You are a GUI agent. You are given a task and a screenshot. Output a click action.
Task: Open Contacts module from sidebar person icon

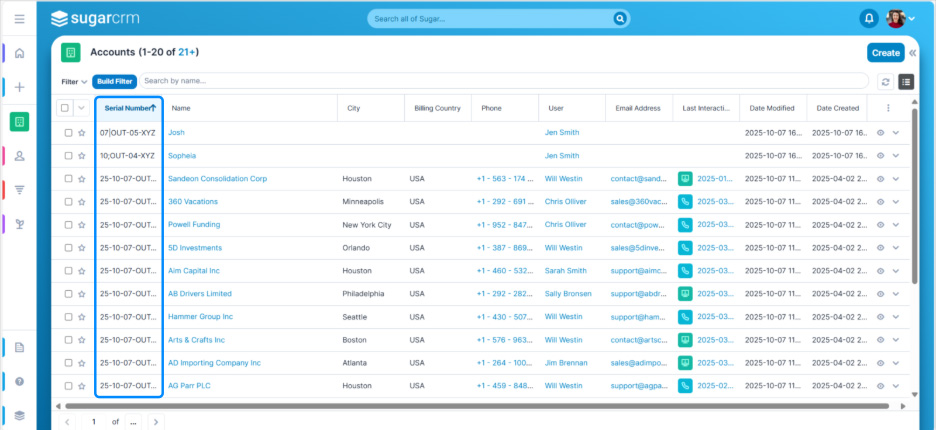[19, 156]
